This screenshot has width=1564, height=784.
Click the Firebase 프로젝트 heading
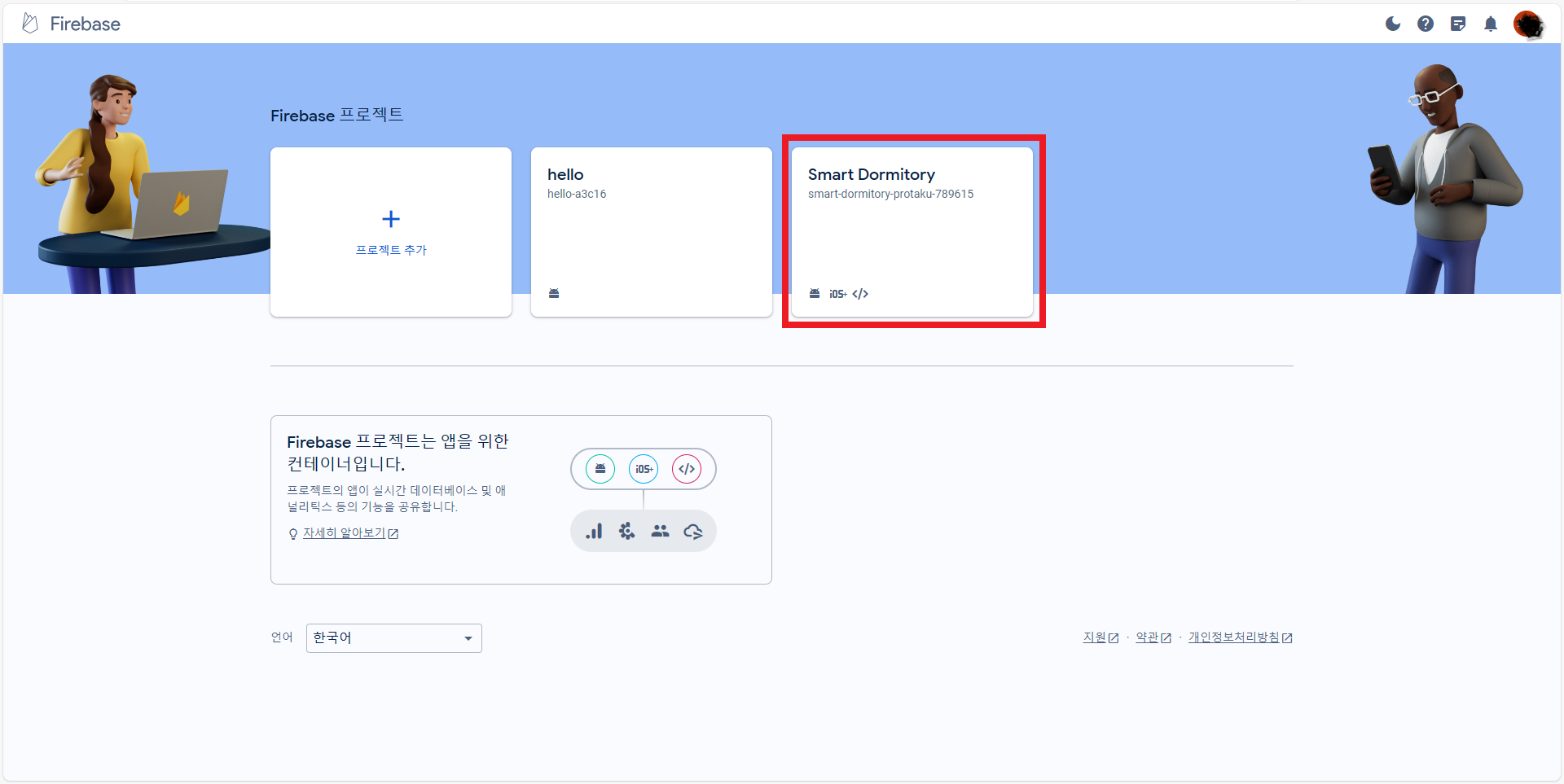click(336, 116)
